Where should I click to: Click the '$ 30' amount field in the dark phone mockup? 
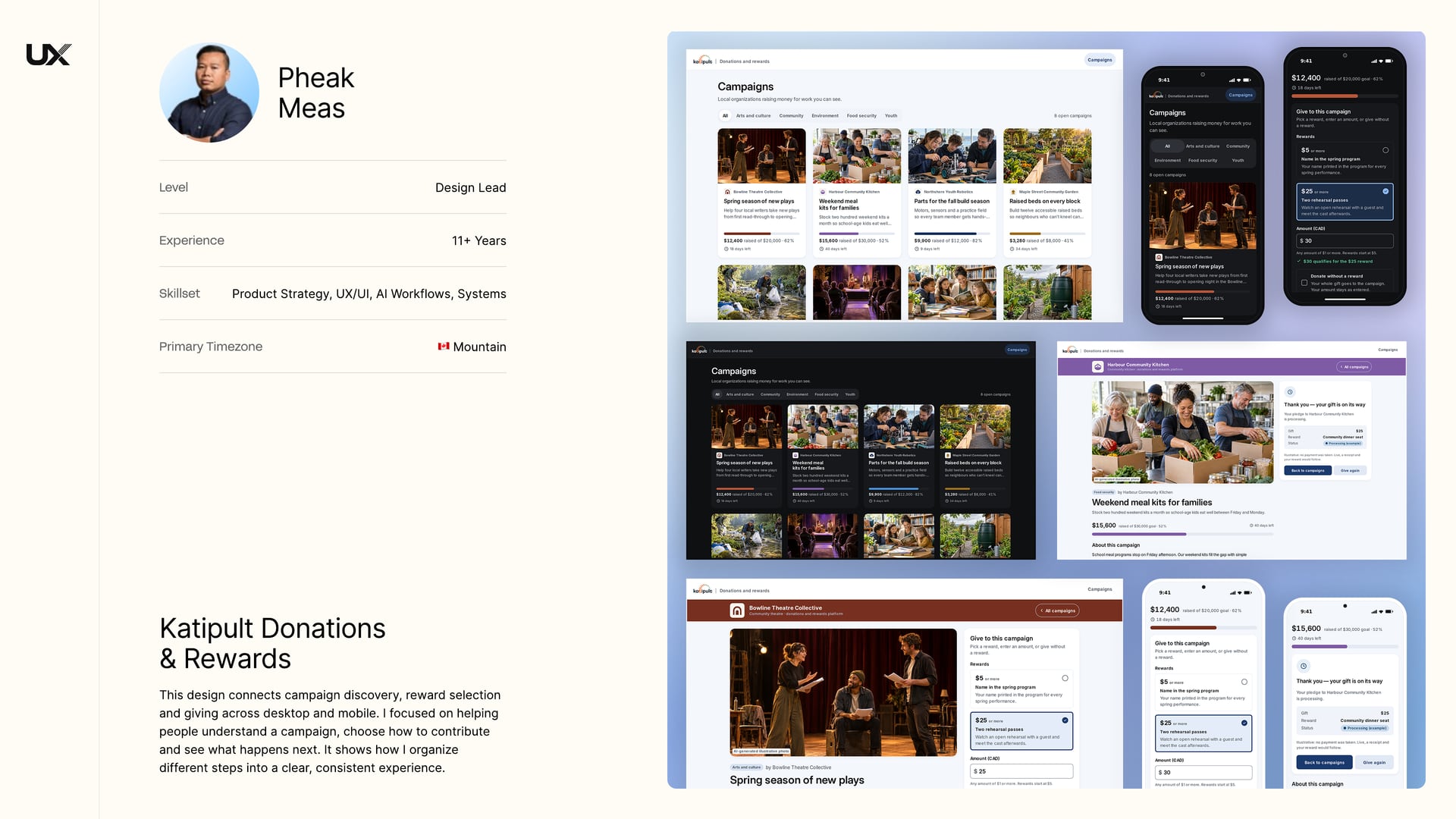tap(1345, 240)
